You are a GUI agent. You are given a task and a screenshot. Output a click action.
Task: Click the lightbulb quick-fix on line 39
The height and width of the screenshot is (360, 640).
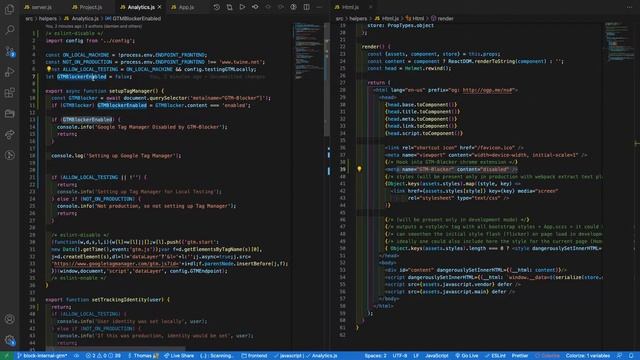tap(359, 169)
